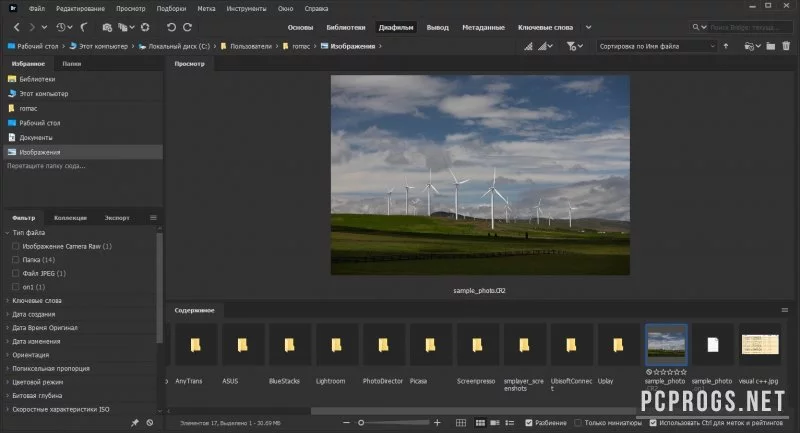Image resolution: width=800 pixels, height=433 pixels.
Task: Expand Дата изменения filter group
Action: (8, 342)
